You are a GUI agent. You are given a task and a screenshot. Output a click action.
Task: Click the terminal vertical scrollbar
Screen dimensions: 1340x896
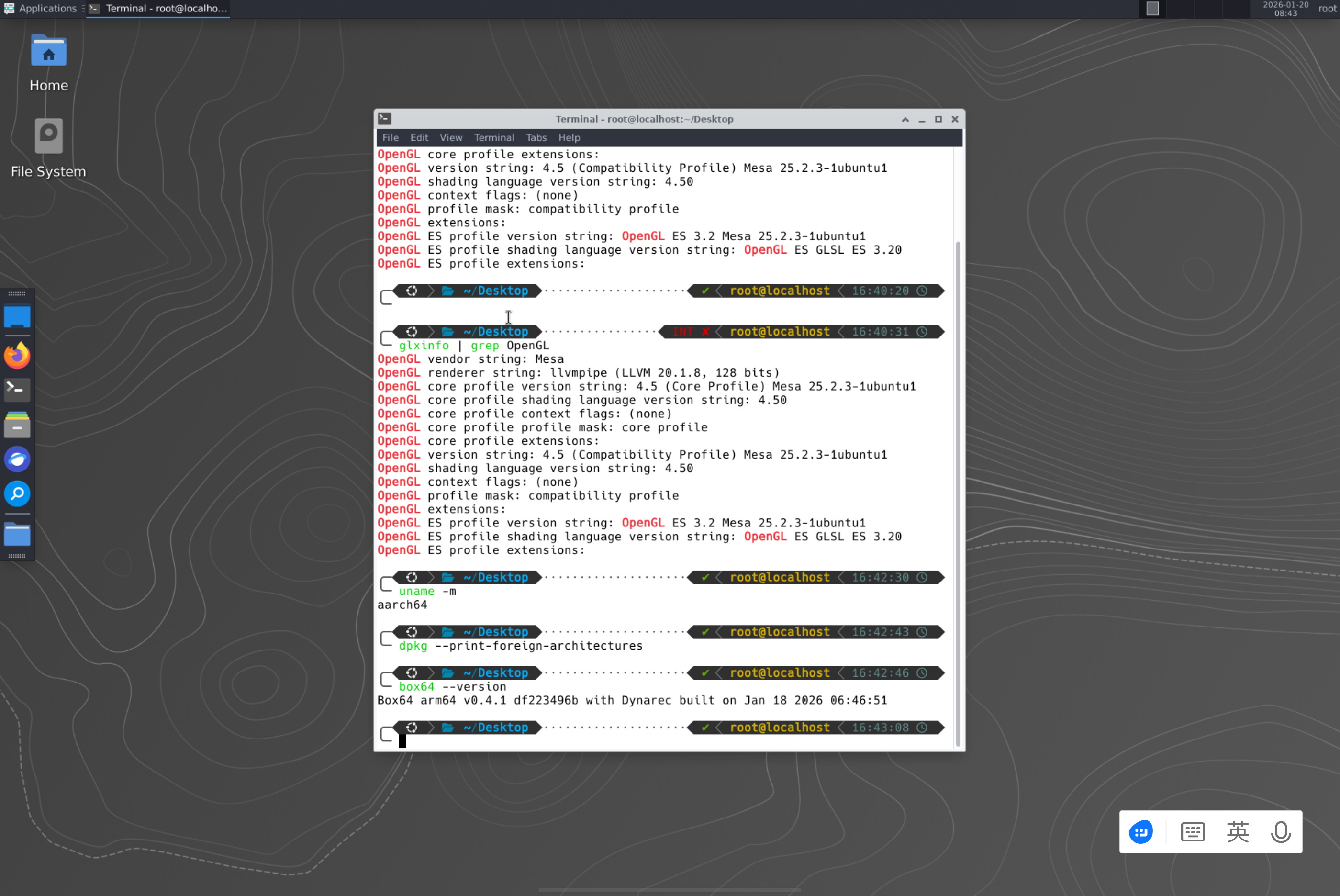coord(958,492)
